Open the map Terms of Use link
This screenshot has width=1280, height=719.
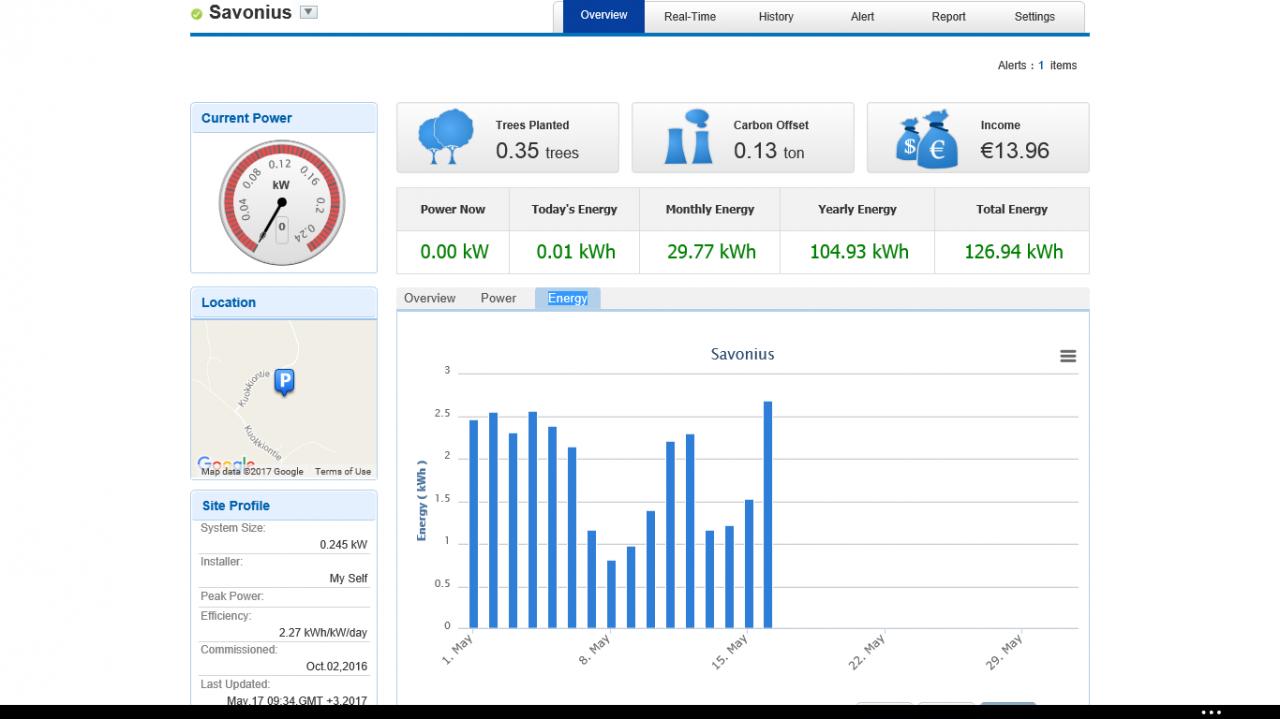[343, 472]
